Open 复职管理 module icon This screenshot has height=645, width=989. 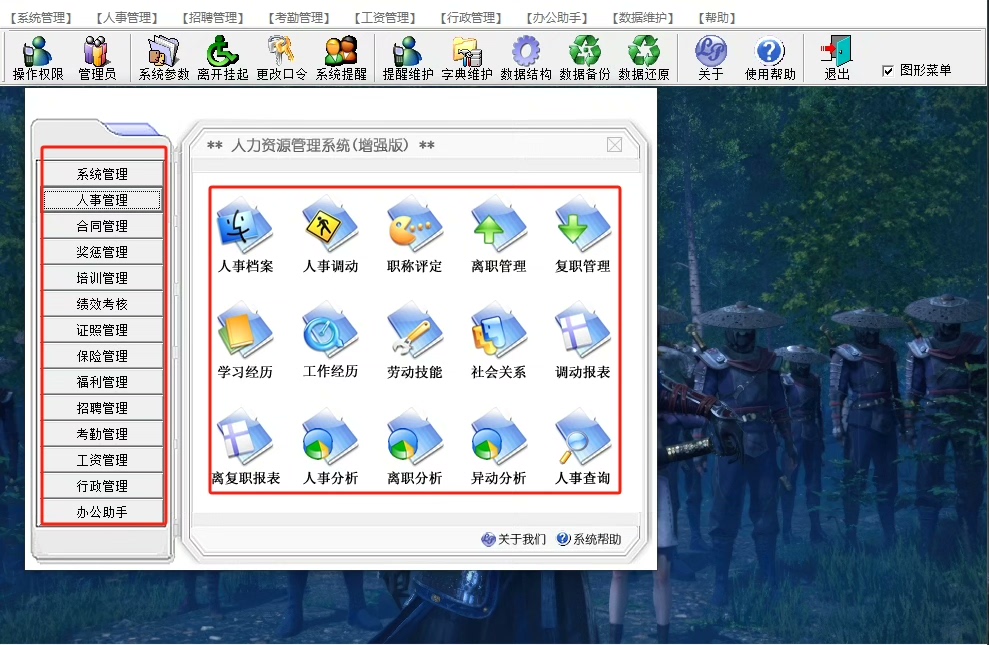click(x=583, y=235)
